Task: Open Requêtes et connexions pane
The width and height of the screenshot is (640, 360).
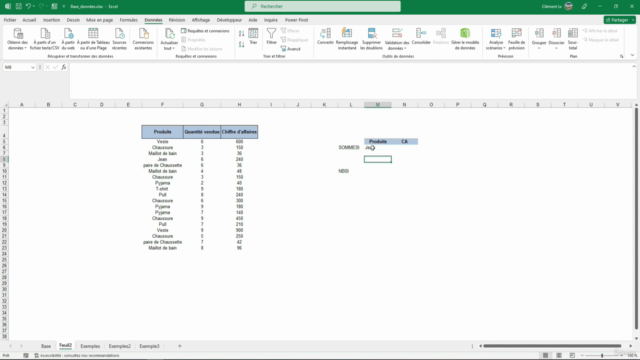Action: (x=205, y=31)
